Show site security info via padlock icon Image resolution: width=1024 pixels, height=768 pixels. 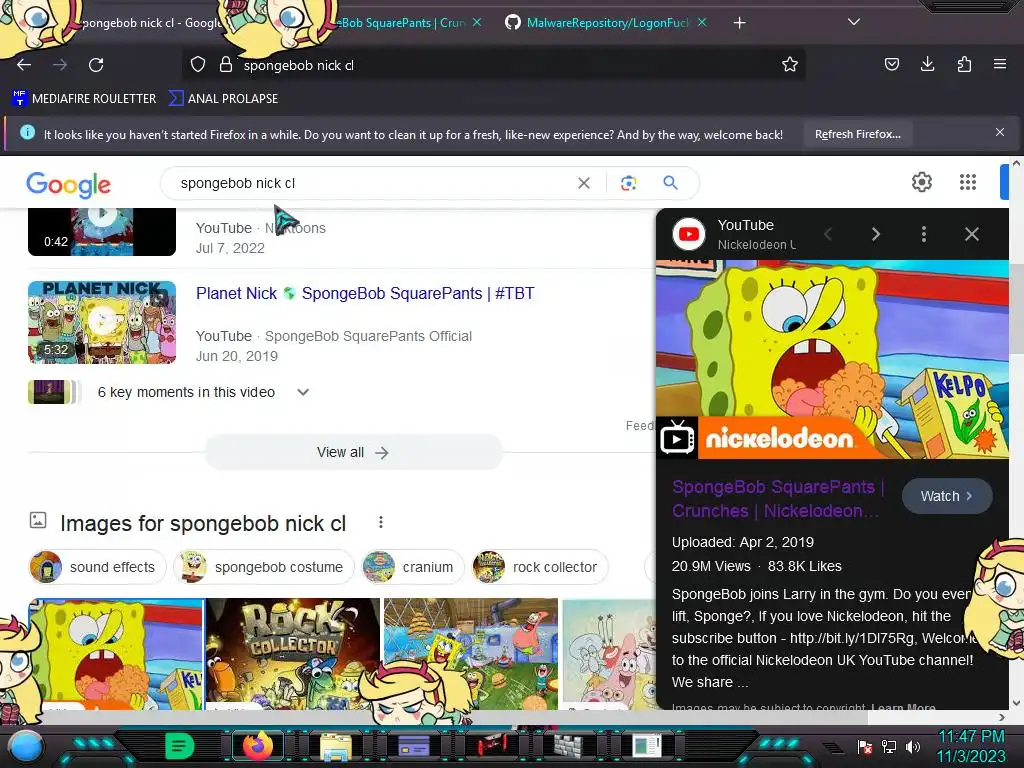(226, 65)
